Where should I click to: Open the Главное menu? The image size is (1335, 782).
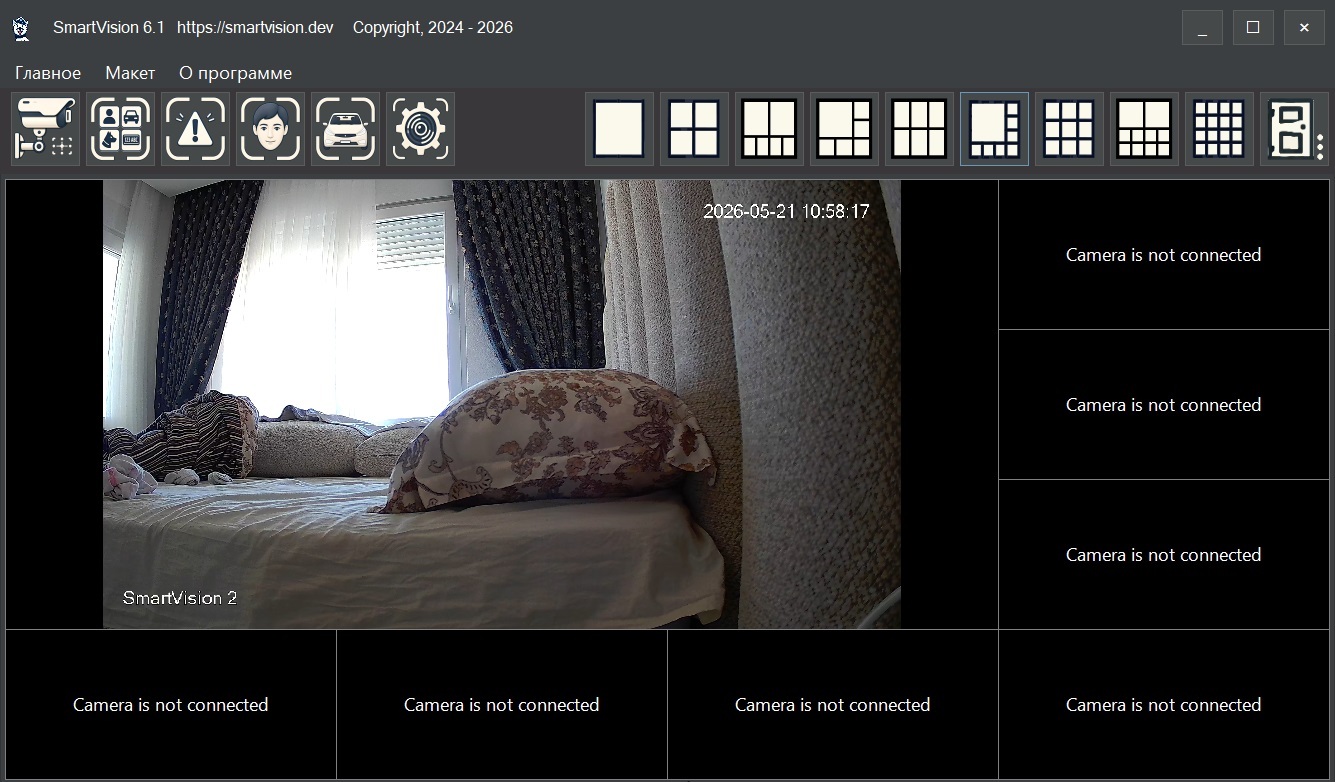tap(48, 73)
